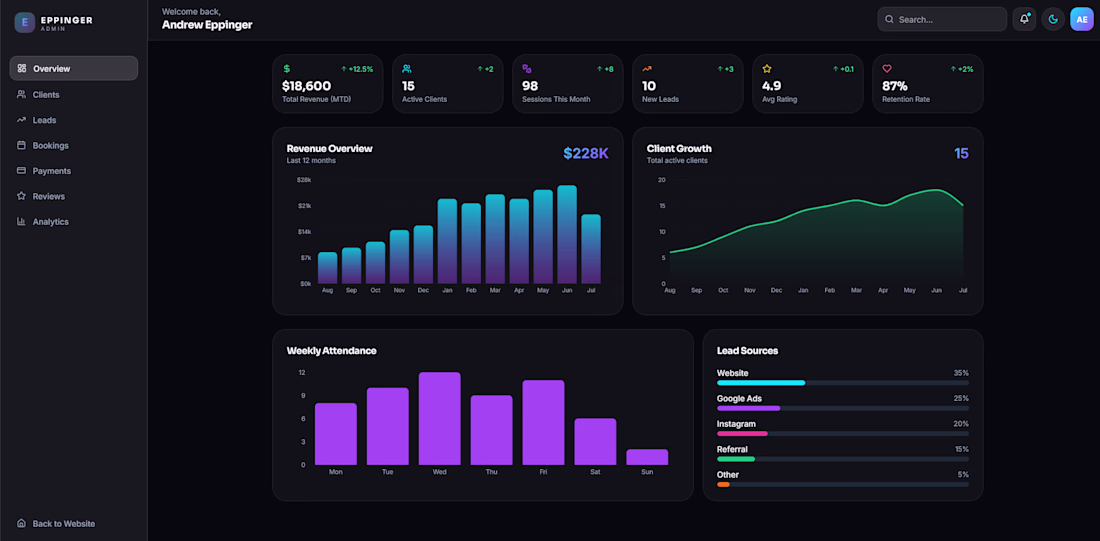Click the Revenue Overview chart title
Image resolution: width=1100 pixels, height=541 pixels.
coord(330,149)
